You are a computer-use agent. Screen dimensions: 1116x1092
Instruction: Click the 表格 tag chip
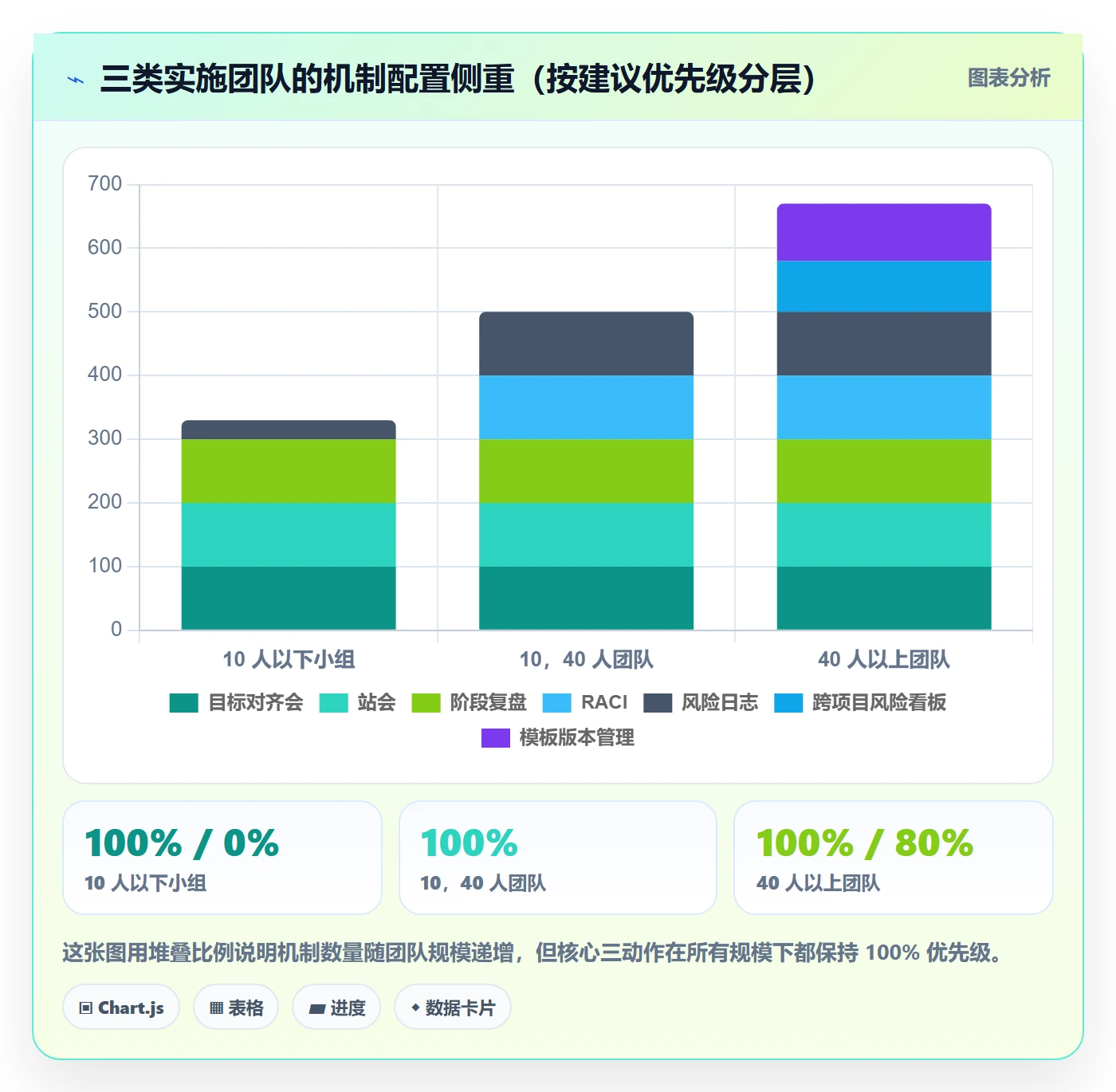click(236, 1008)
